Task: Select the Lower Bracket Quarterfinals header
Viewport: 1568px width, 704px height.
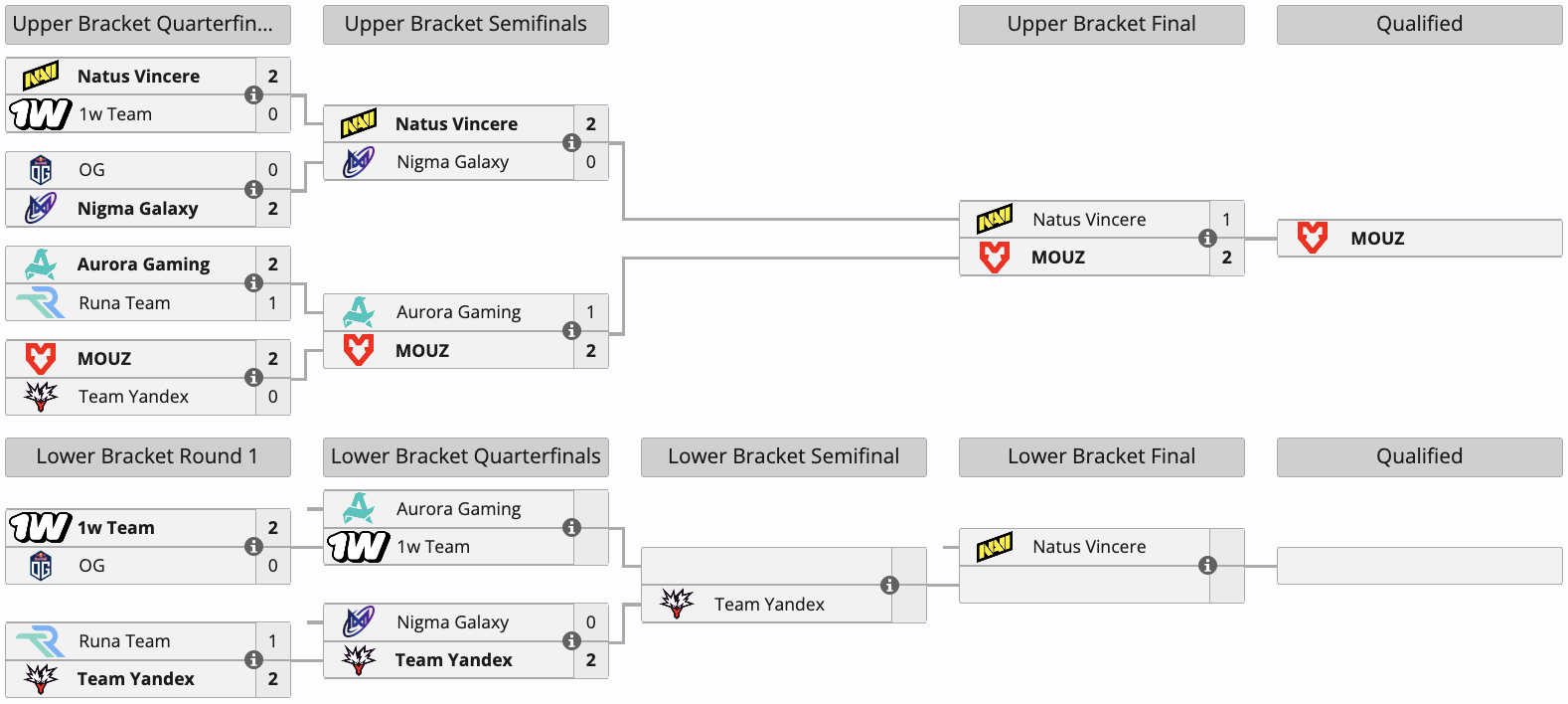Action: pos(465,456)
